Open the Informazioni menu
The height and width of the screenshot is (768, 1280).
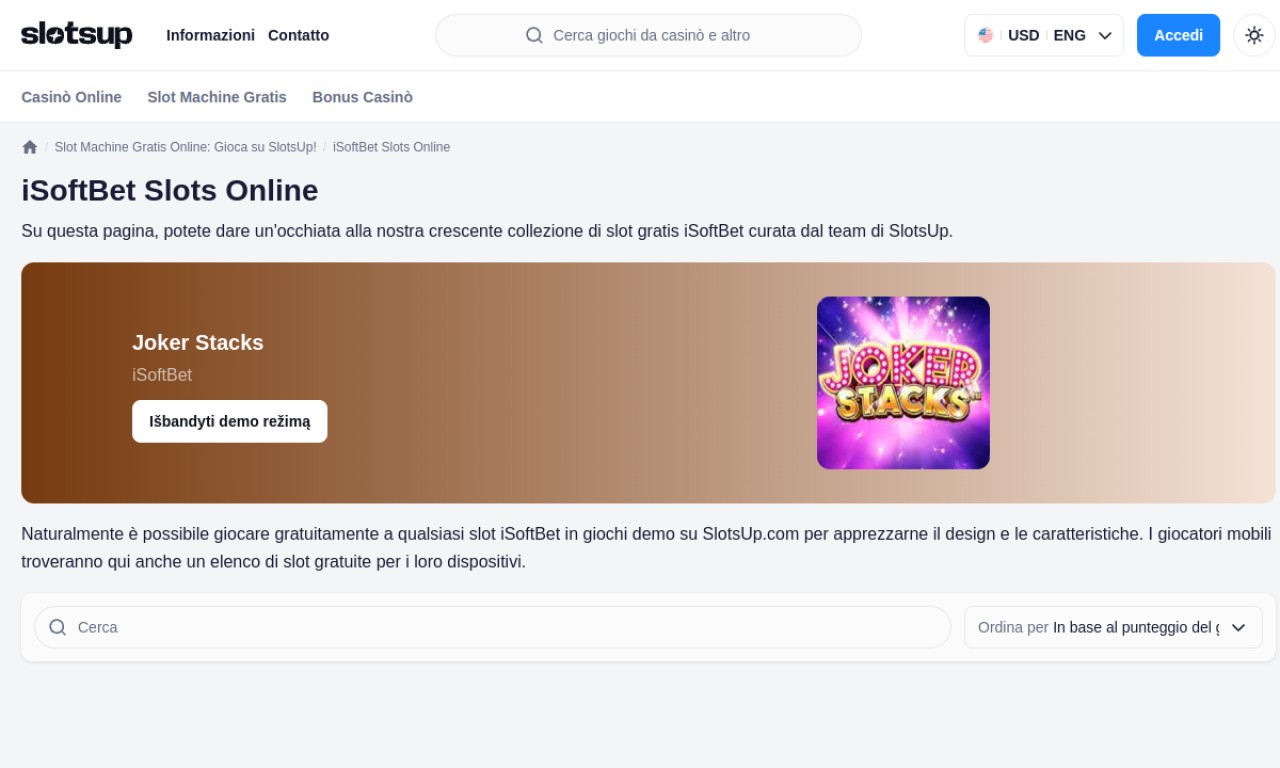tap(210, 35)
